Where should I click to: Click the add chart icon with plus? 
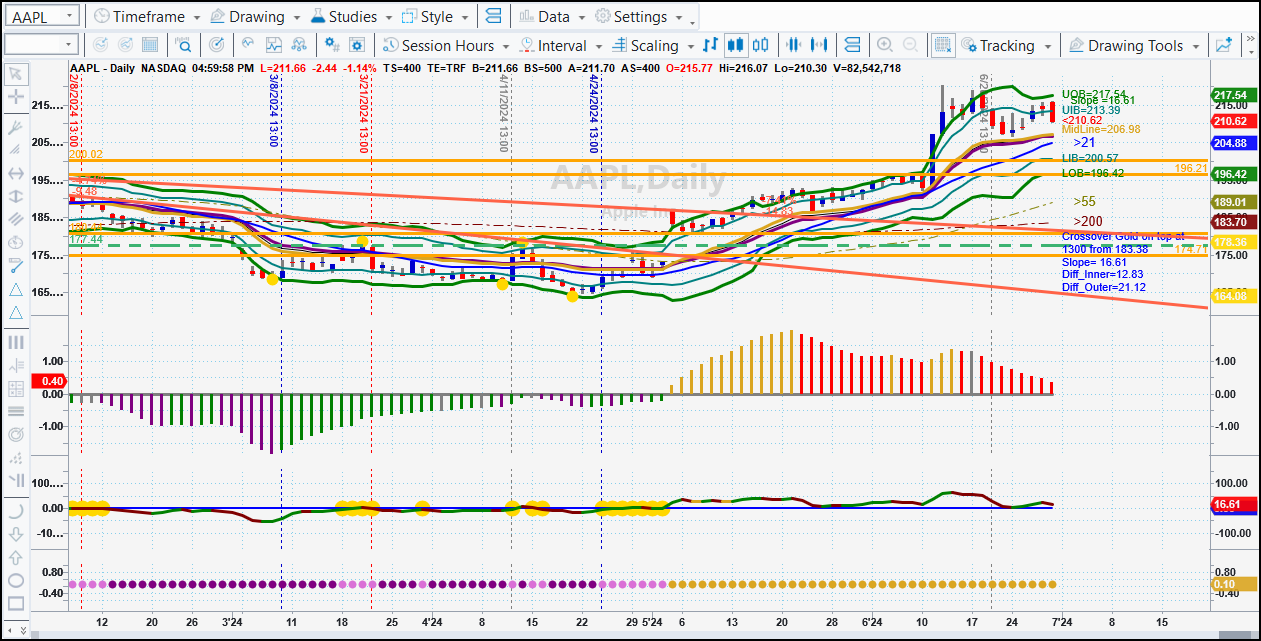pyautogui.click(x=1224, y=45)
